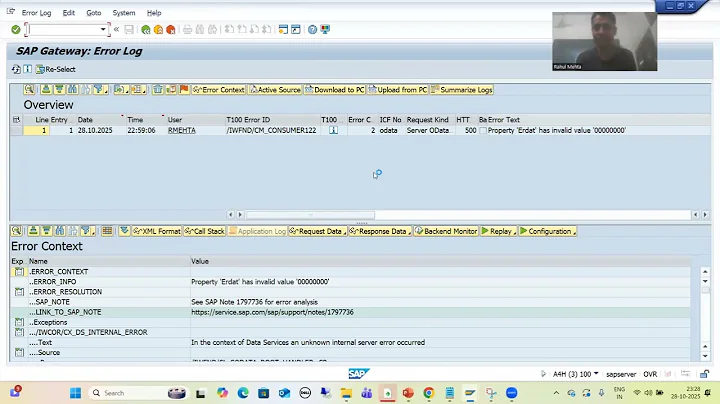Click table view icon in Error Context toolbar
This screenshot has width=720, height=404.
(x=107, y=231)
